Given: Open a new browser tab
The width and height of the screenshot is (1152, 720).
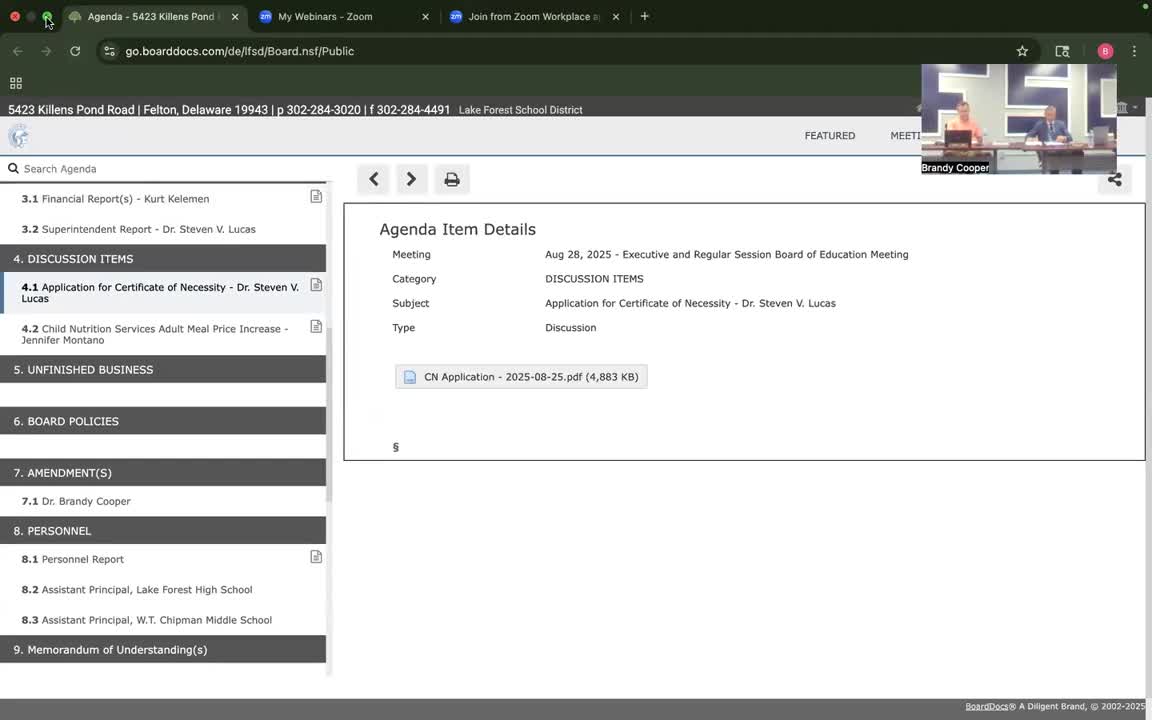Looking at the screenshot, I should pyautogui.click(x=644, y=17).
